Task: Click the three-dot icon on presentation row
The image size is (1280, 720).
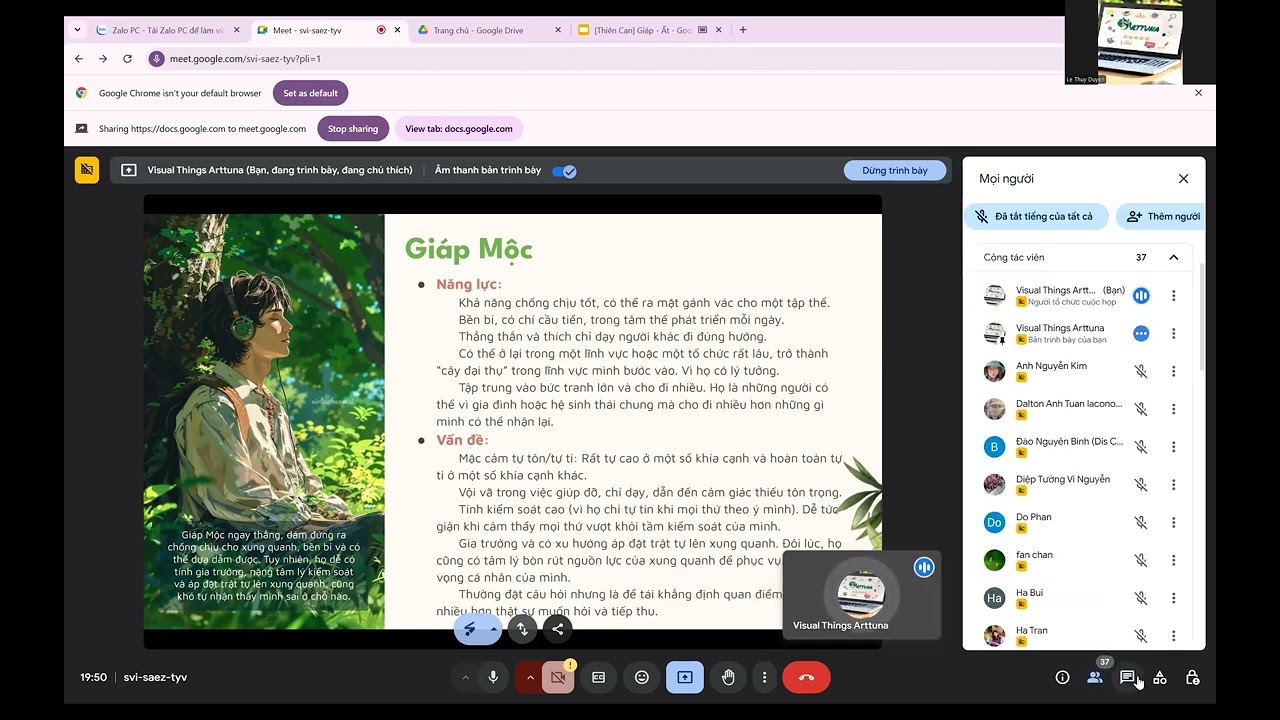Action: click(1141, 333)
